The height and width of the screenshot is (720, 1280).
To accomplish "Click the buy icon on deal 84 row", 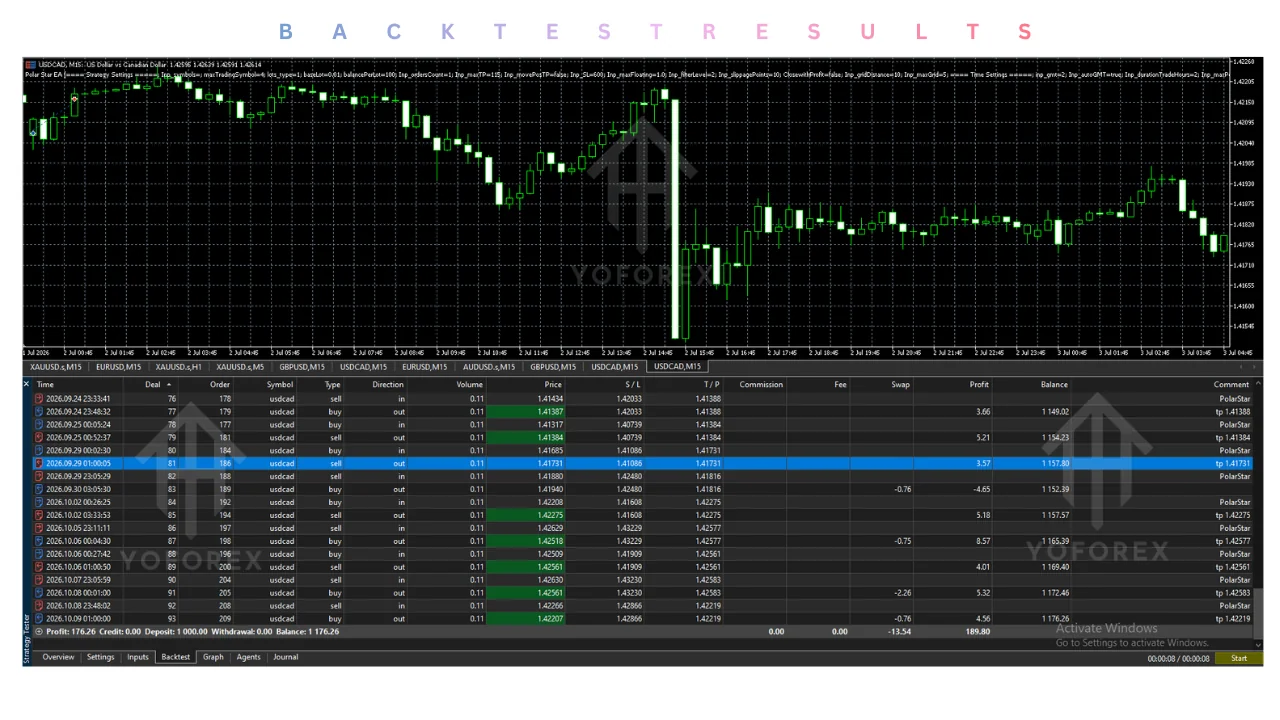I will click(x=38, y=503).
